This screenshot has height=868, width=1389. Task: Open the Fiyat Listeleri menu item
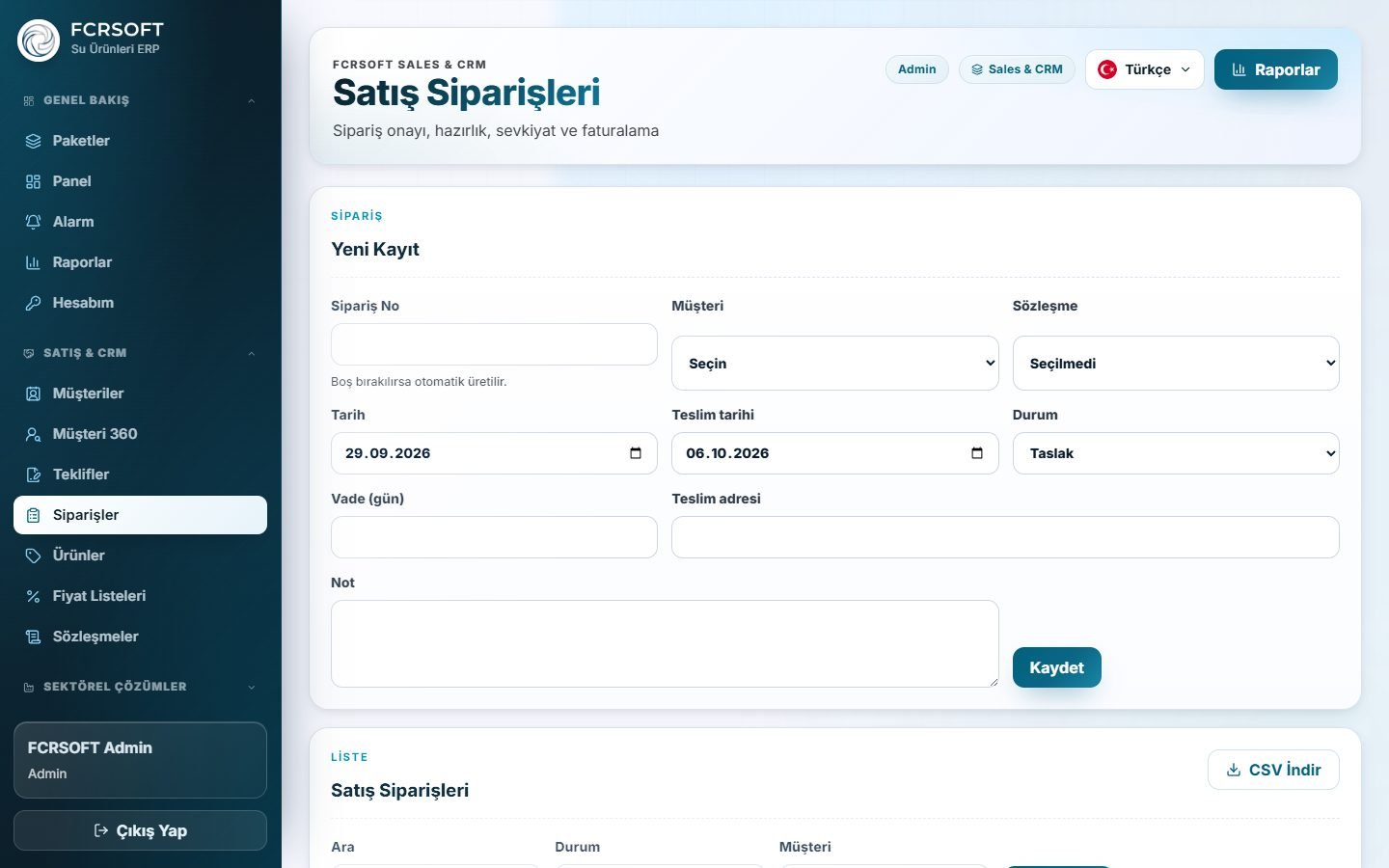[x=140, y=596]
